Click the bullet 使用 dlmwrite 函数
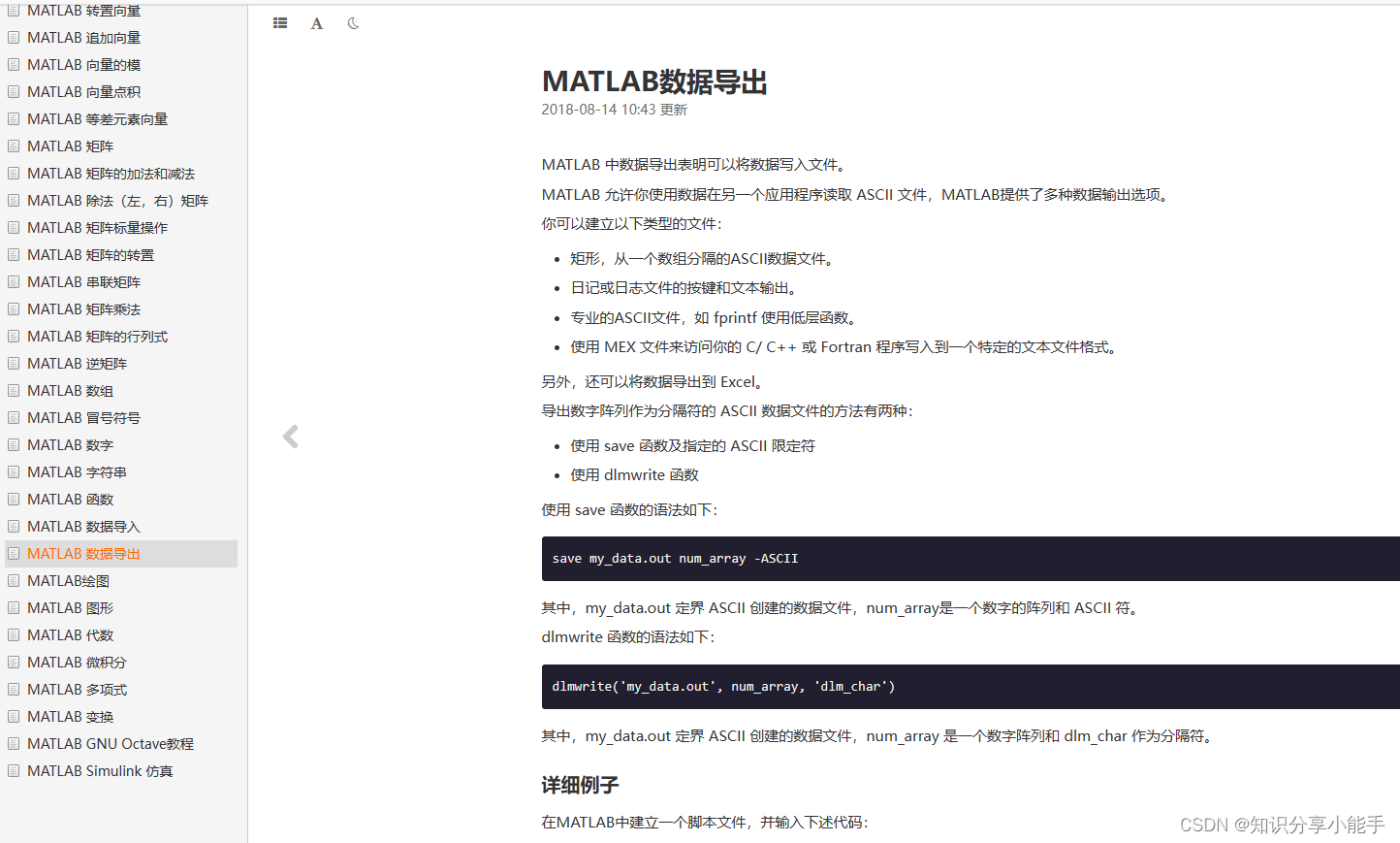Image resolution: width=1400 pixels, height=843 pixels. tap(634, 475)
